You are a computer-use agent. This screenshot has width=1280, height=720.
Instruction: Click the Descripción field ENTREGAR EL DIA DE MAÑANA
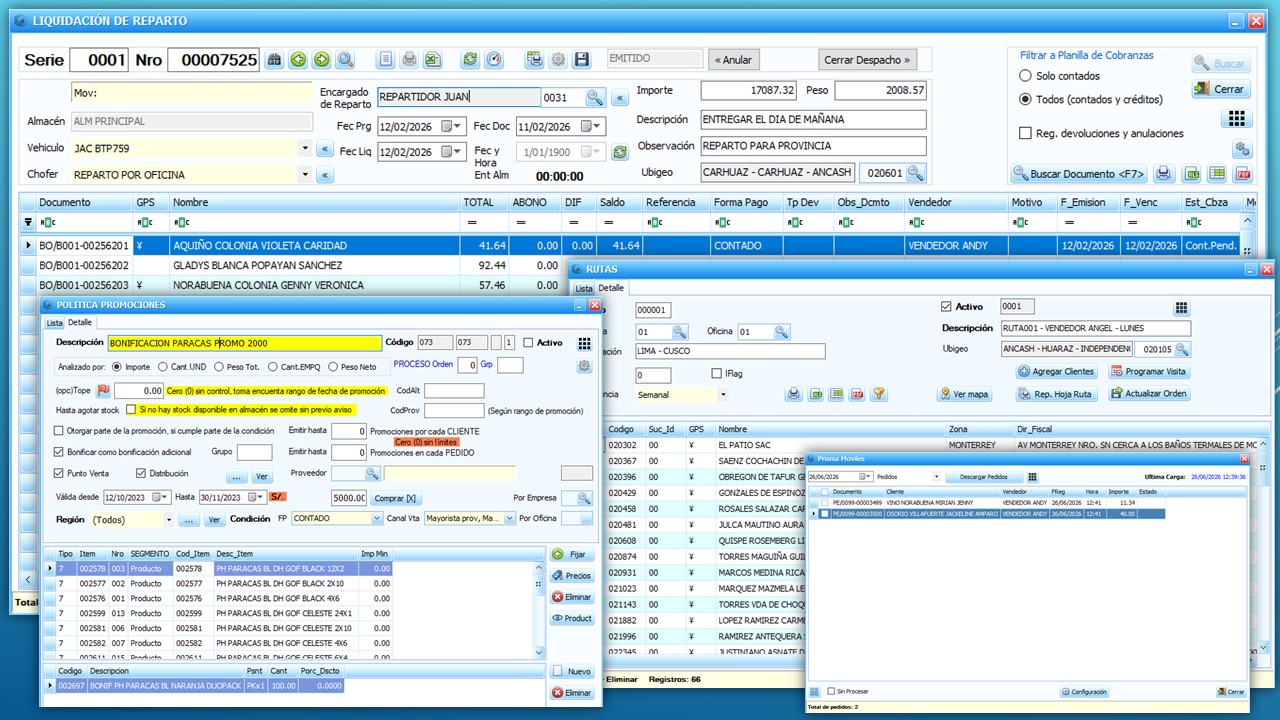pos(813,119)
